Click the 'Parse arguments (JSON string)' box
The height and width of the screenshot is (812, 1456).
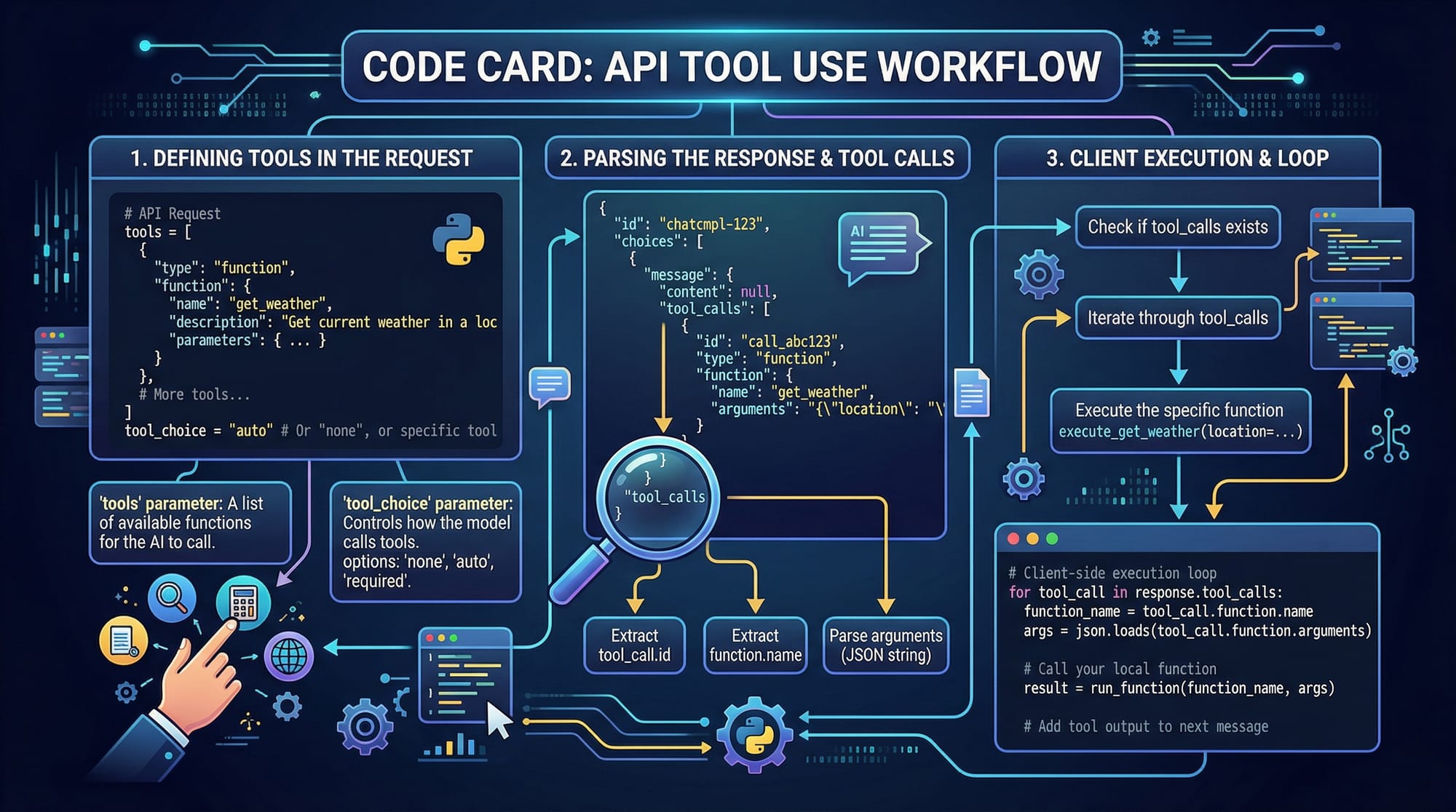pyautogui.click(x=885, y=645)
